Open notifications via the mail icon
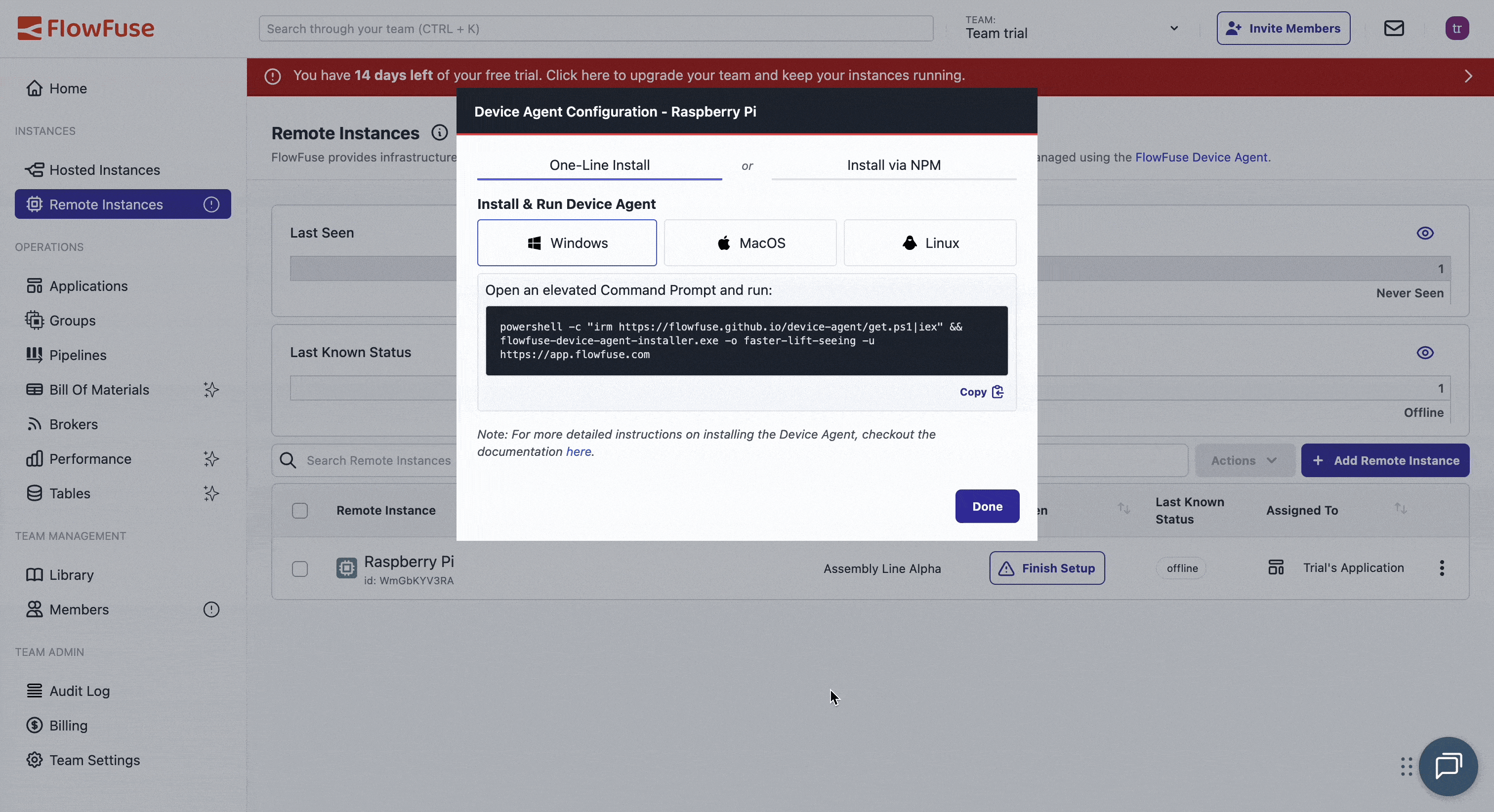This screenshot has height=812, width=1494. tap(1394, 28)
